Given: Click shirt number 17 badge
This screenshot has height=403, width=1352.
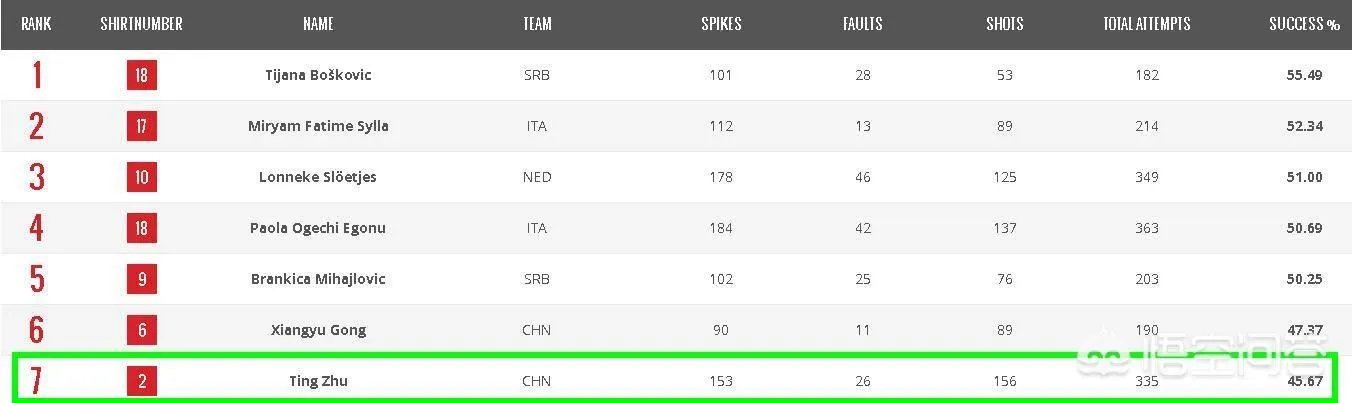Looking at the screenshot, I should click(142, 126).
